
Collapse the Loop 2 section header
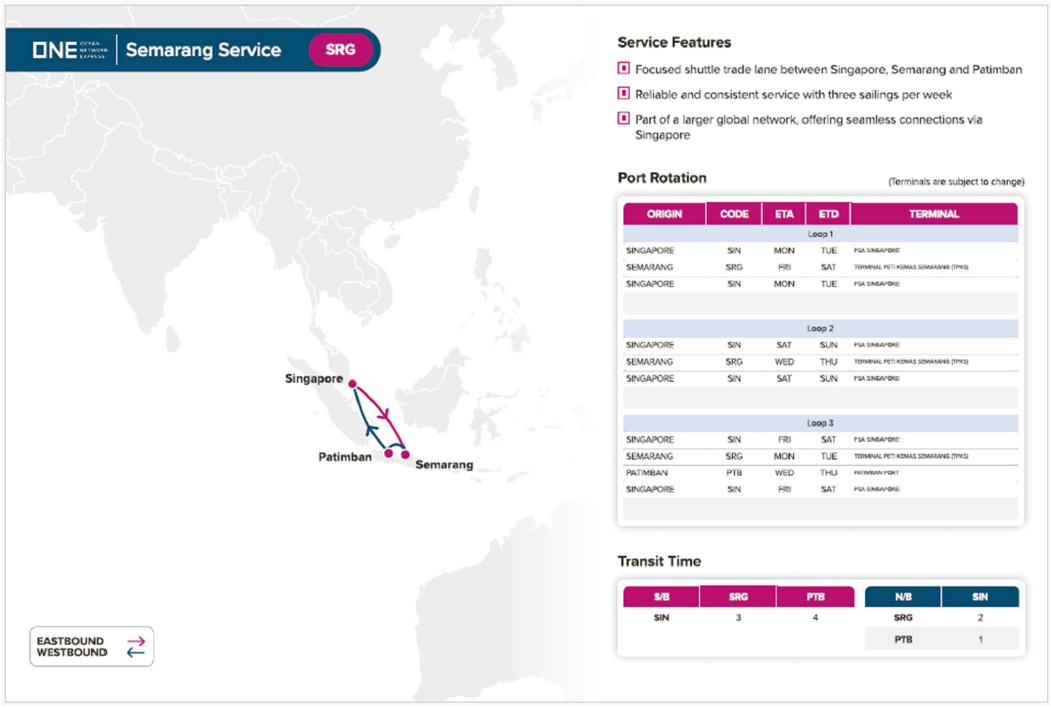point(820,328)
